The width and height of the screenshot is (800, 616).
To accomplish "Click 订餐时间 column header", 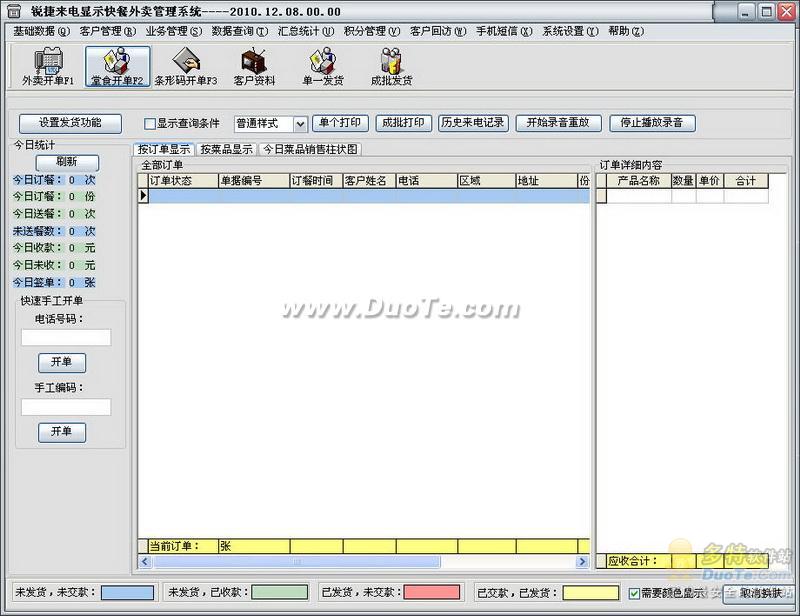I will pyautogui.click(x=316, y=181).
